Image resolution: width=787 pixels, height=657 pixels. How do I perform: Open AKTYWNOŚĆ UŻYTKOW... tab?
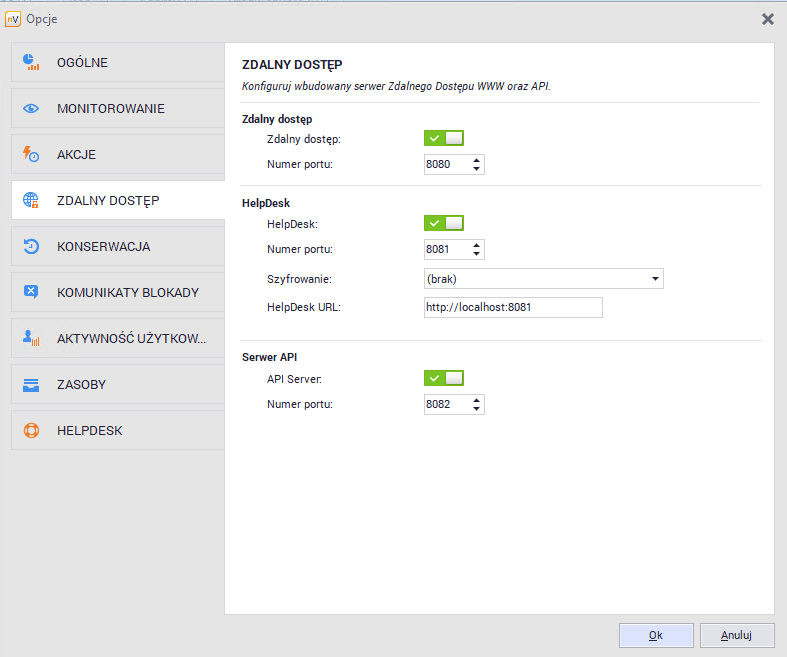pos(118,338)
